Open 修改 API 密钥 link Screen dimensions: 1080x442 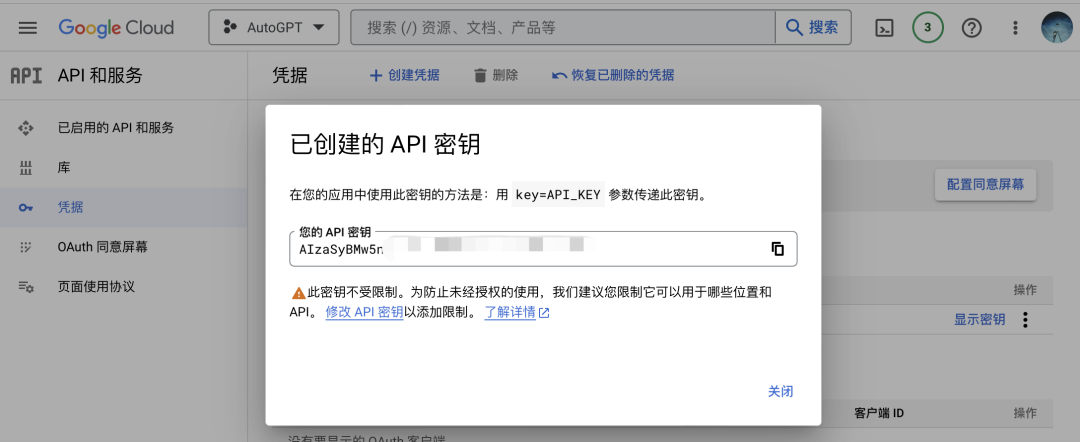point(364,312)
